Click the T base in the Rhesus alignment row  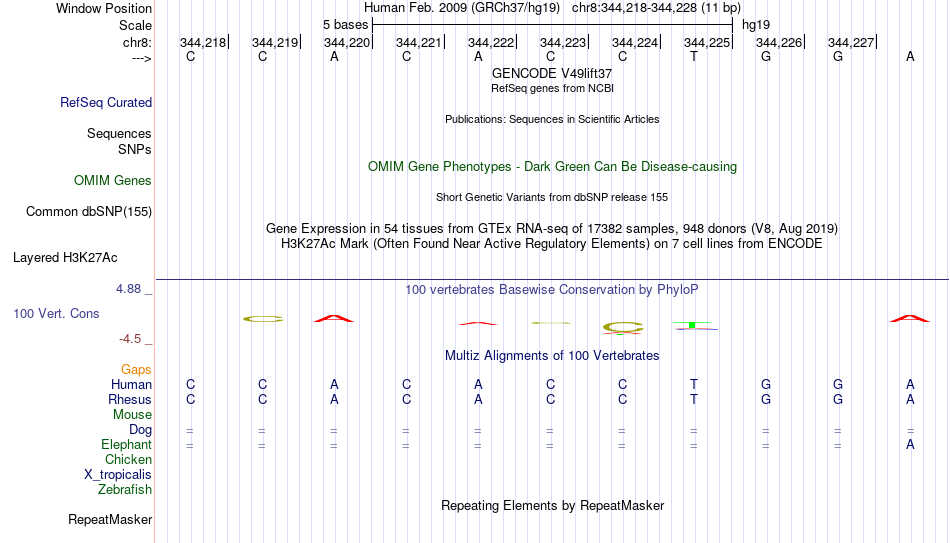(694, 399)
